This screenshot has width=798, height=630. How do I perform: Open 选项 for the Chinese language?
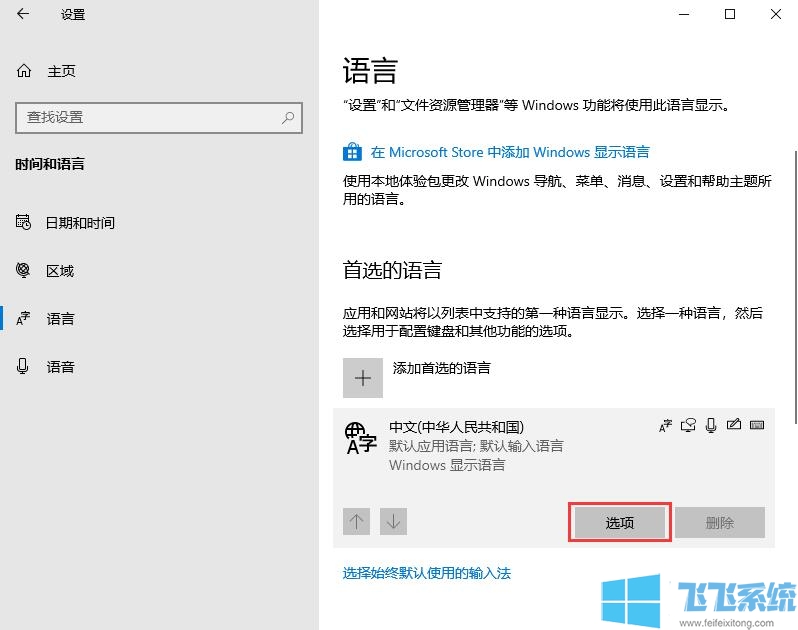coord(619,522)
